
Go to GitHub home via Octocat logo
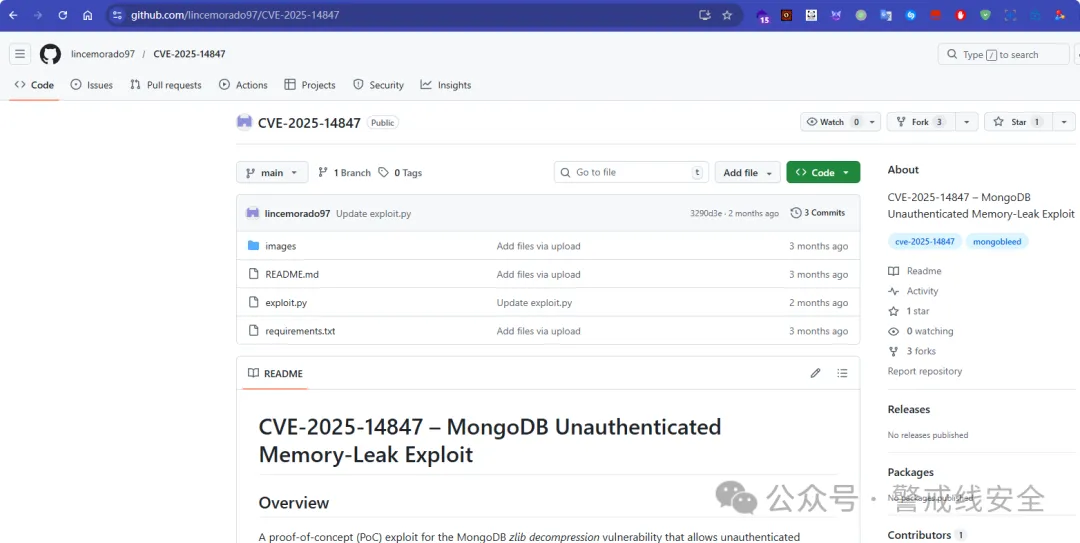pyautogui.click(x=50, y=54)
